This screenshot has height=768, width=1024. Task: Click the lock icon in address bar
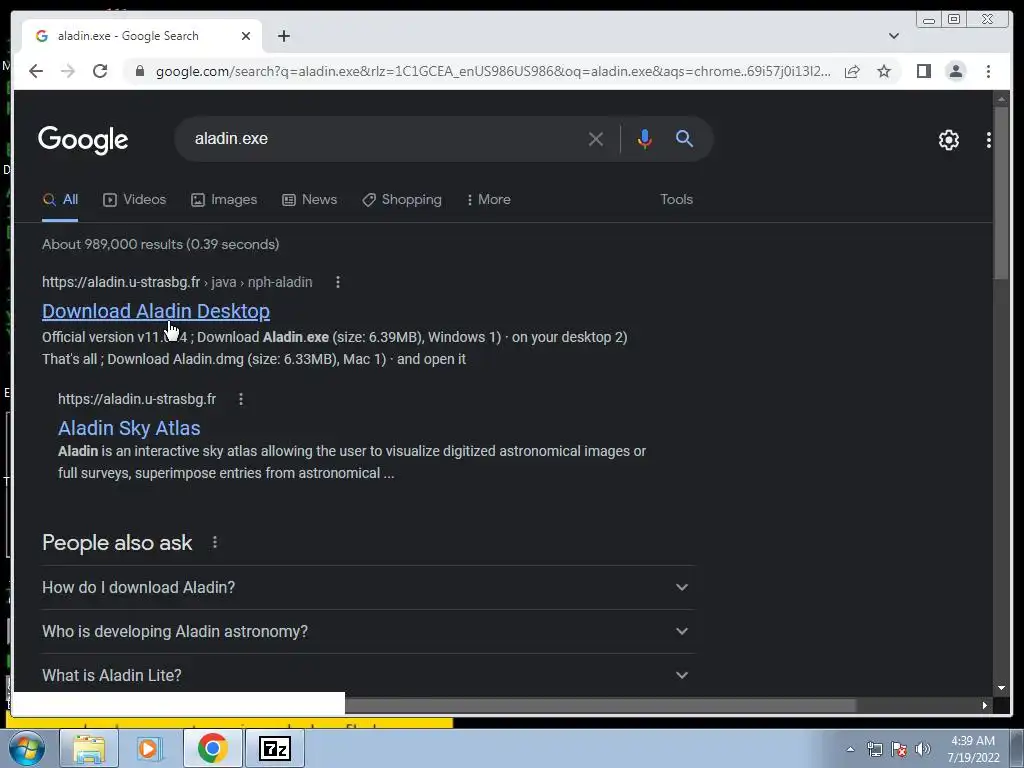tap(139, 71)
